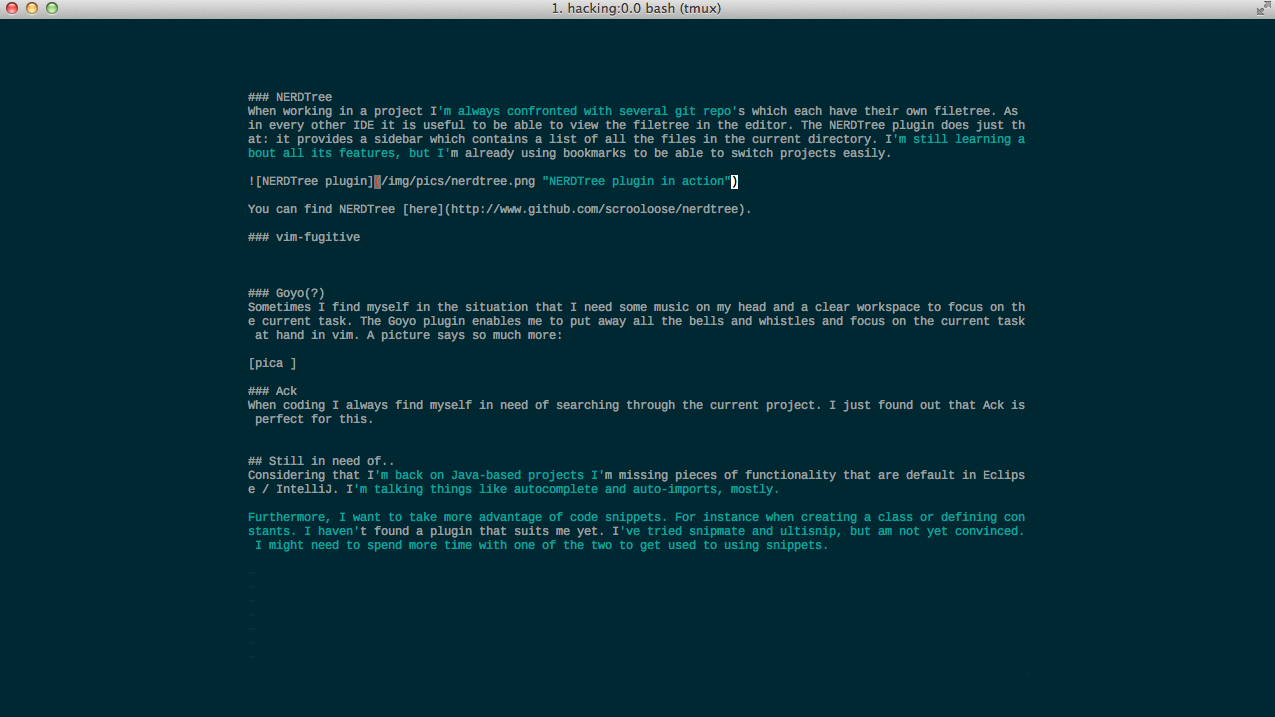Click the line starting 'When coding I always'
The image size is (1275, 717).
(x=636, y=405)
